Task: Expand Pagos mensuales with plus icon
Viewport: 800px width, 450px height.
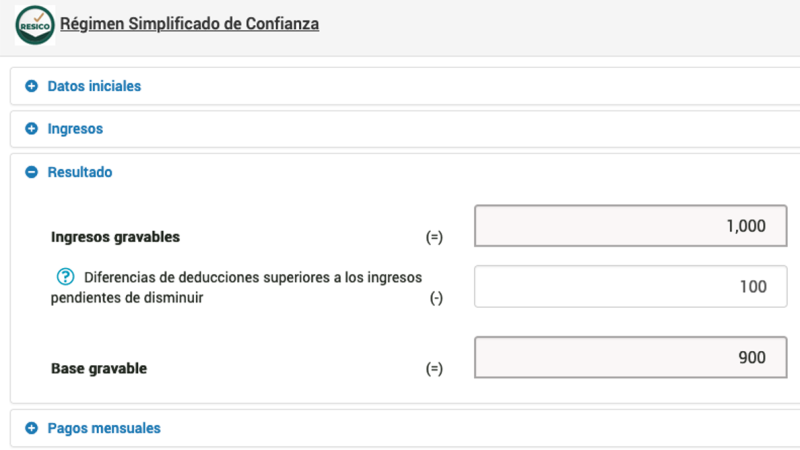Action: coord(32,428)
